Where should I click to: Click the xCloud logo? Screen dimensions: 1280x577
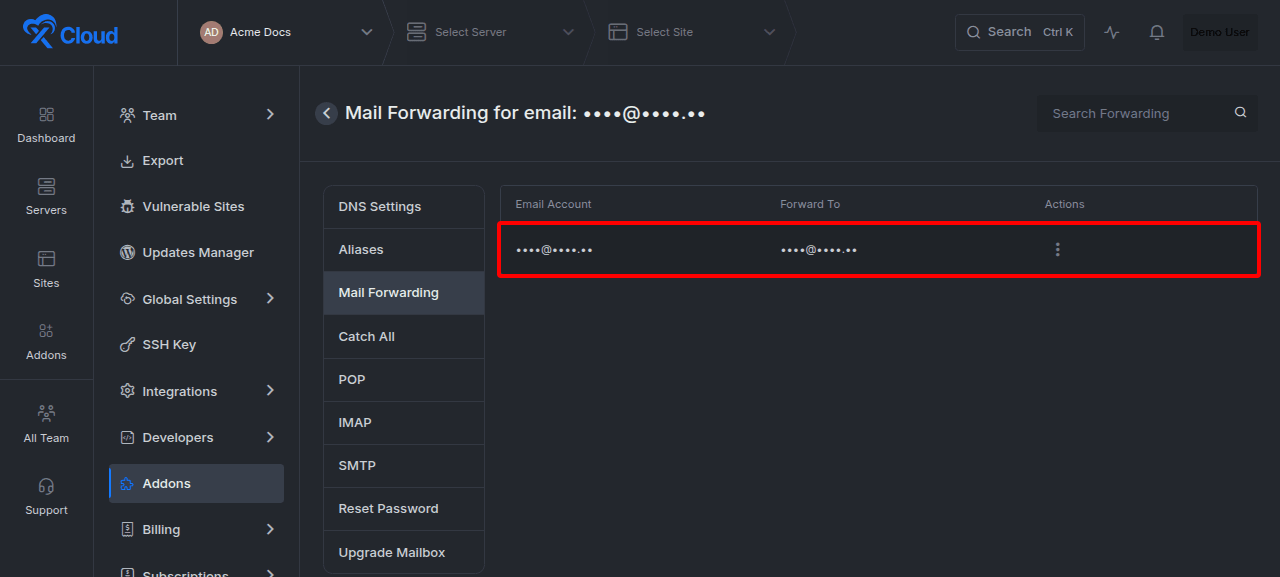[x=70, y=33]
